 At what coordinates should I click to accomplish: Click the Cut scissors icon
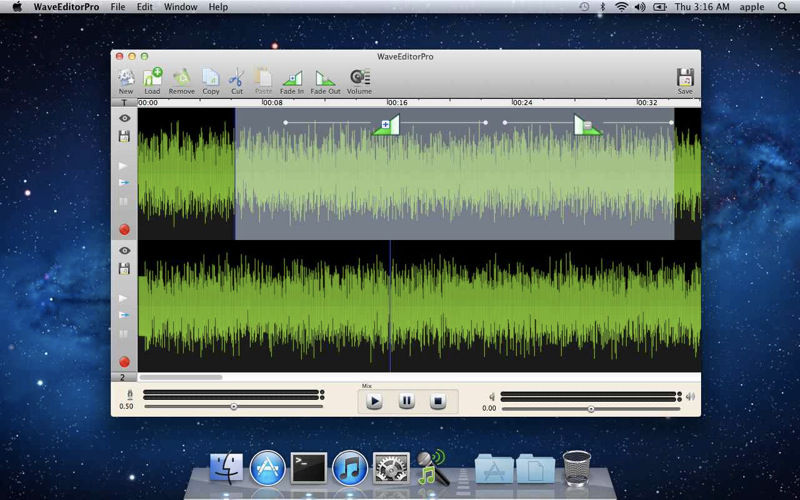pos(237,81)
